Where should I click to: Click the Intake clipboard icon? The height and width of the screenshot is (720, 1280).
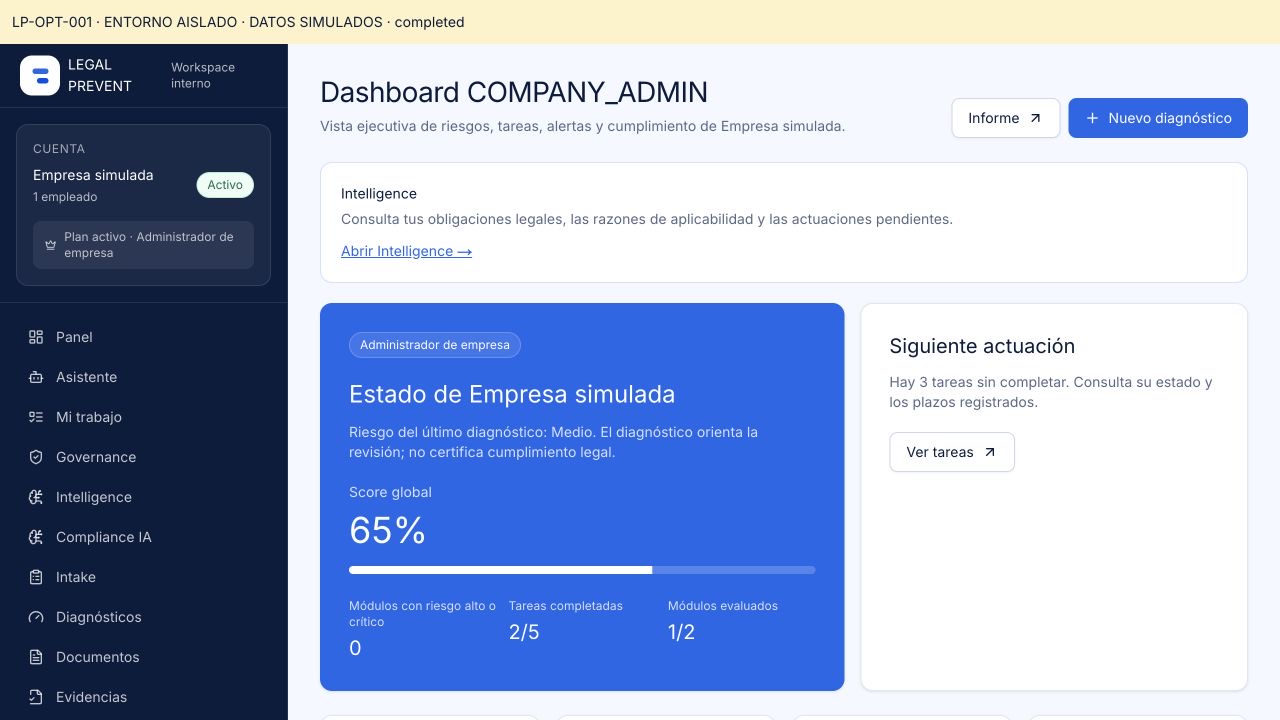36,577
